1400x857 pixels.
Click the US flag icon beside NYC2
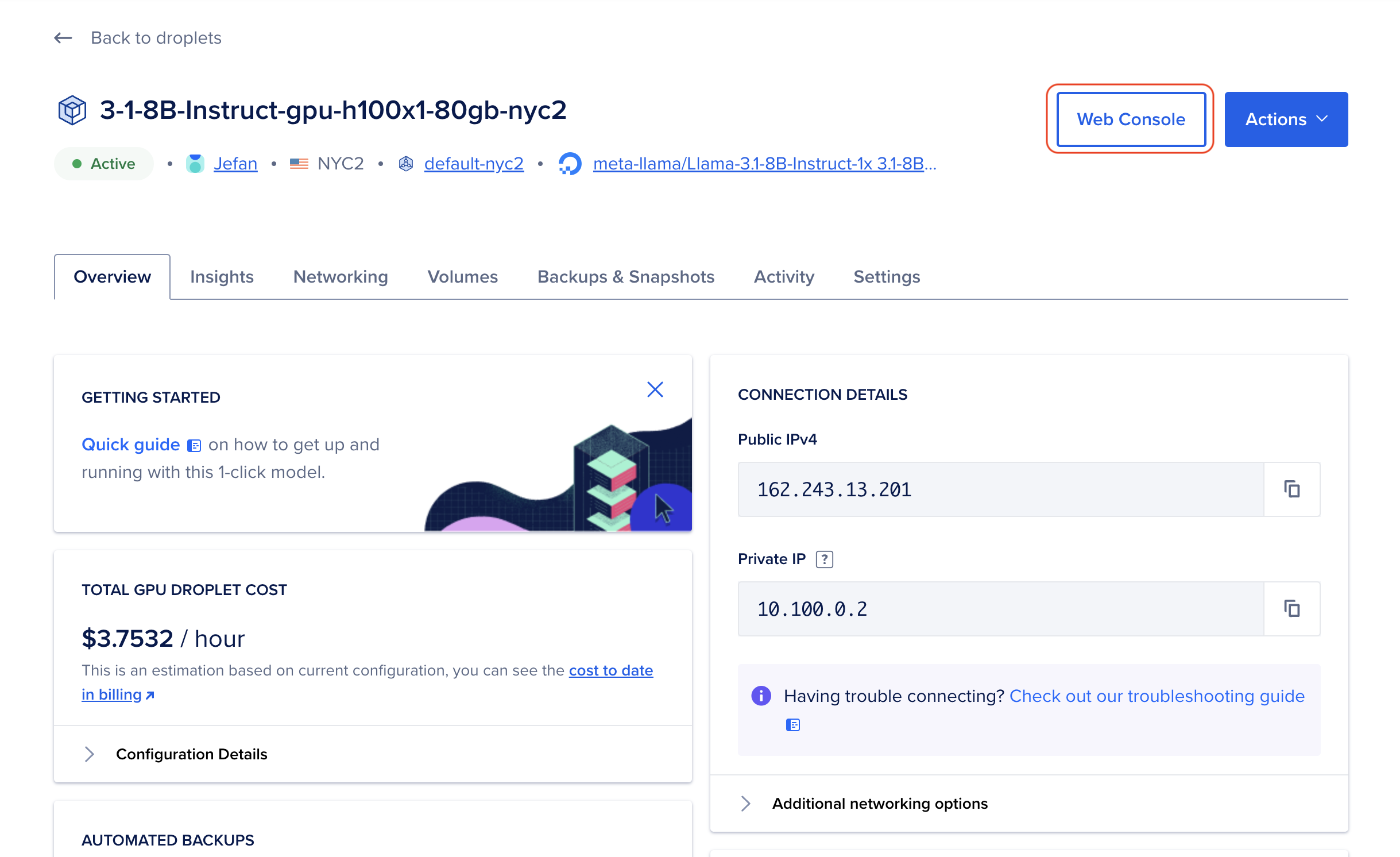pyautogui.click(x=299, y=163)
